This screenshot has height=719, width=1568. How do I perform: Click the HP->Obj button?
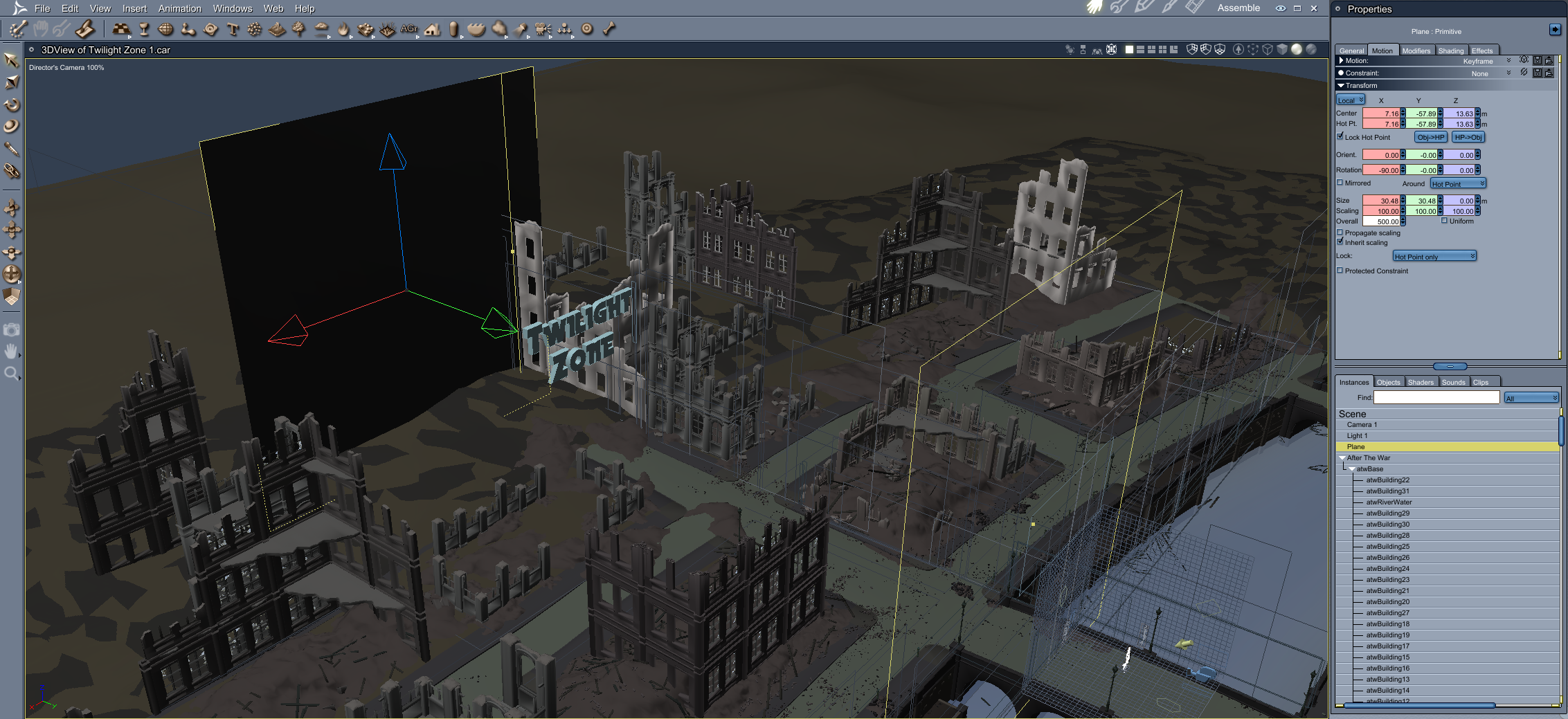coord(1468,137)
